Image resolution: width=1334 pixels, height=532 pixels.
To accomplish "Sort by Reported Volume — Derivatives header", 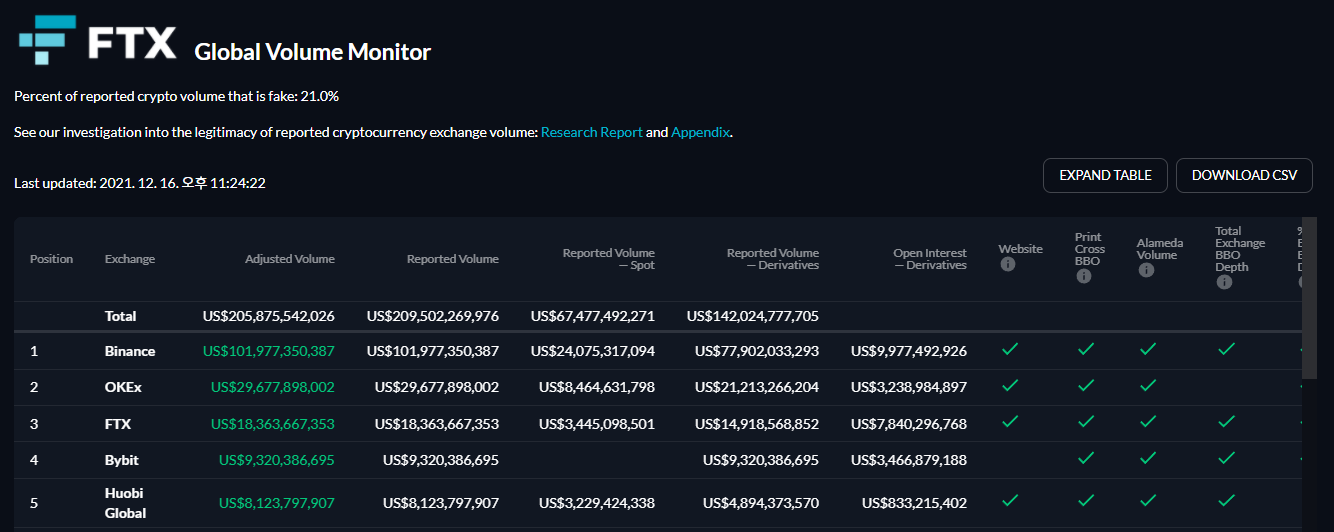I will pyautogui.click(x=773, y=259).
